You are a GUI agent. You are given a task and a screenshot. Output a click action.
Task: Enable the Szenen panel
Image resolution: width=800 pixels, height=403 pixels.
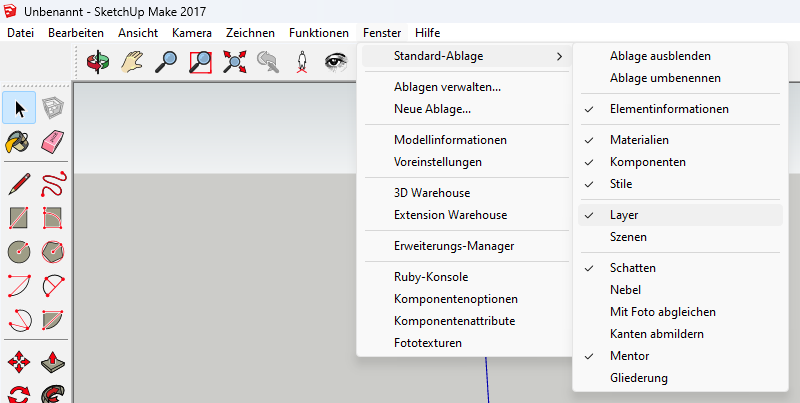[x=680, y=237]
